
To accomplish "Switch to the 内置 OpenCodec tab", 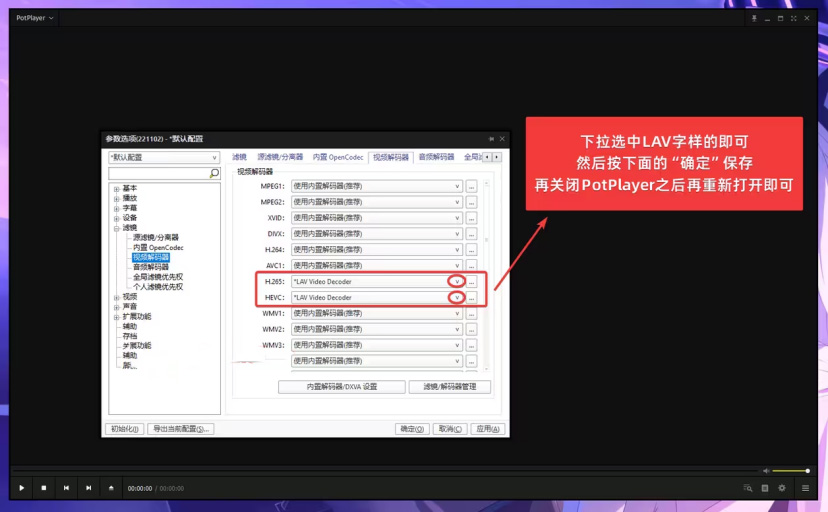I will [338, 157].
